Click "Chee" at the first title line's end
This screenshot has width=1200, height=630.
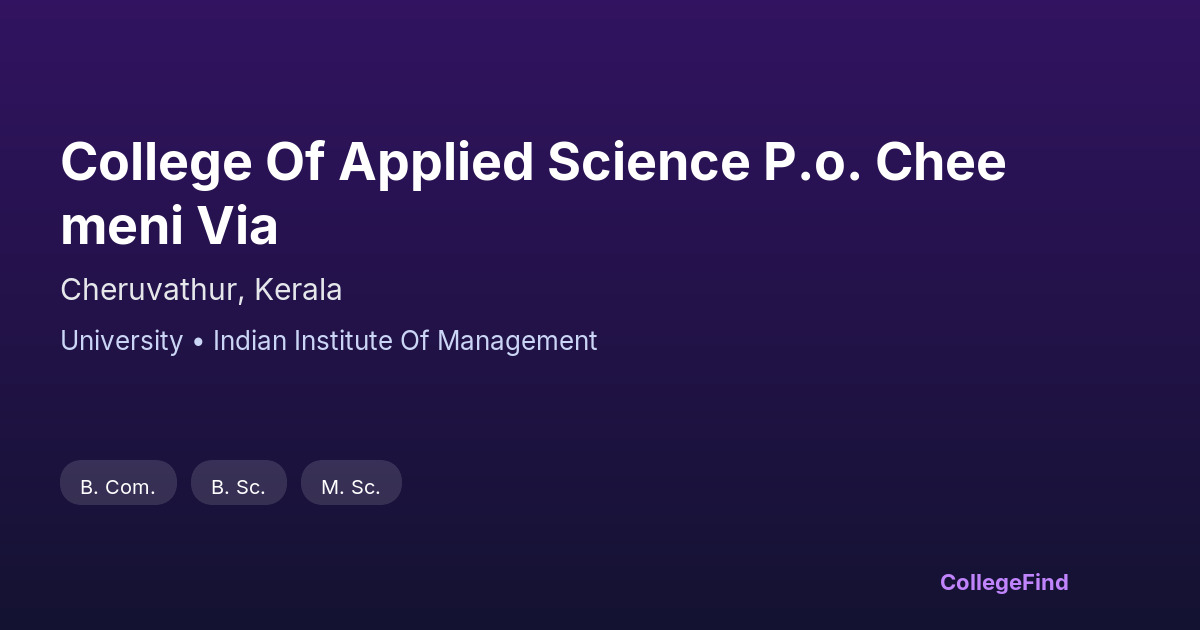pos(941,162)
